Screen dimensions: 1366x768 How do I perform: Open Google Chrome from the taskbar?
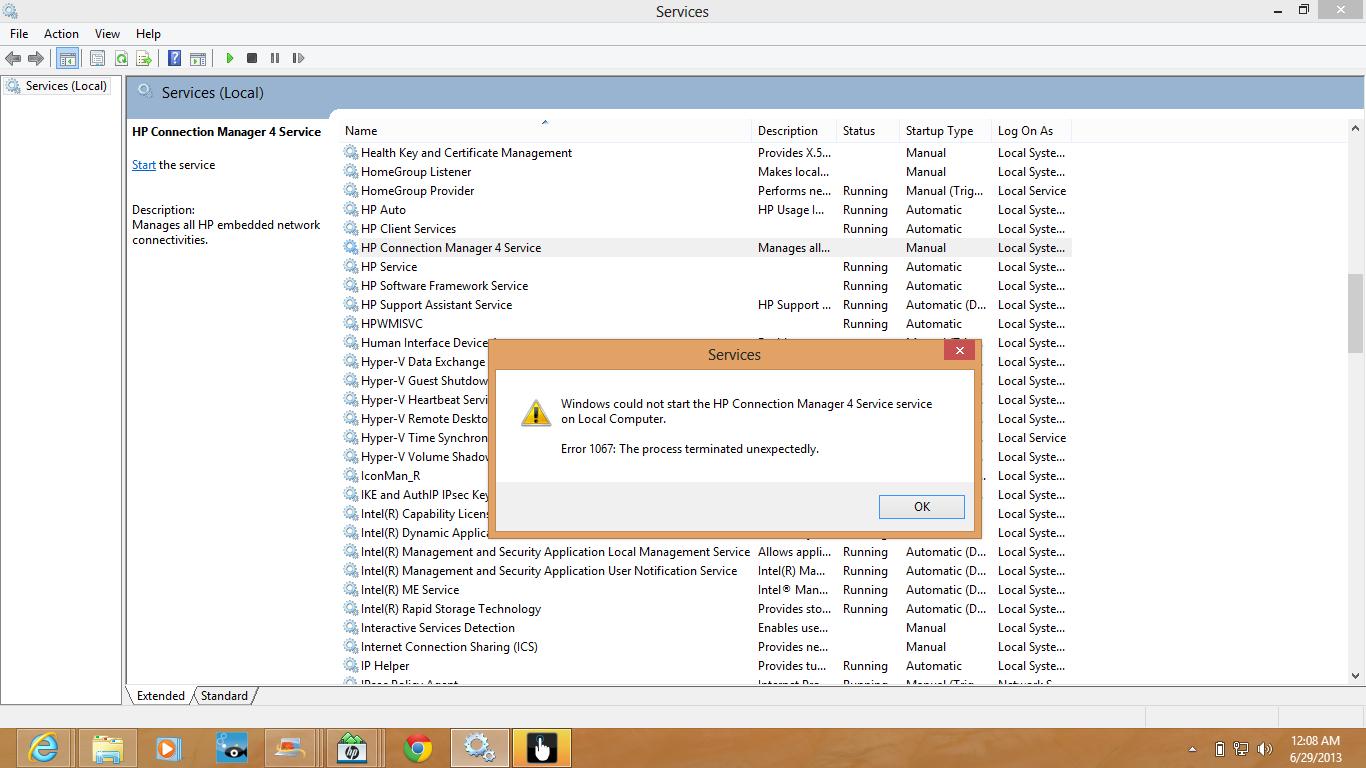click(x=417, y=746)
